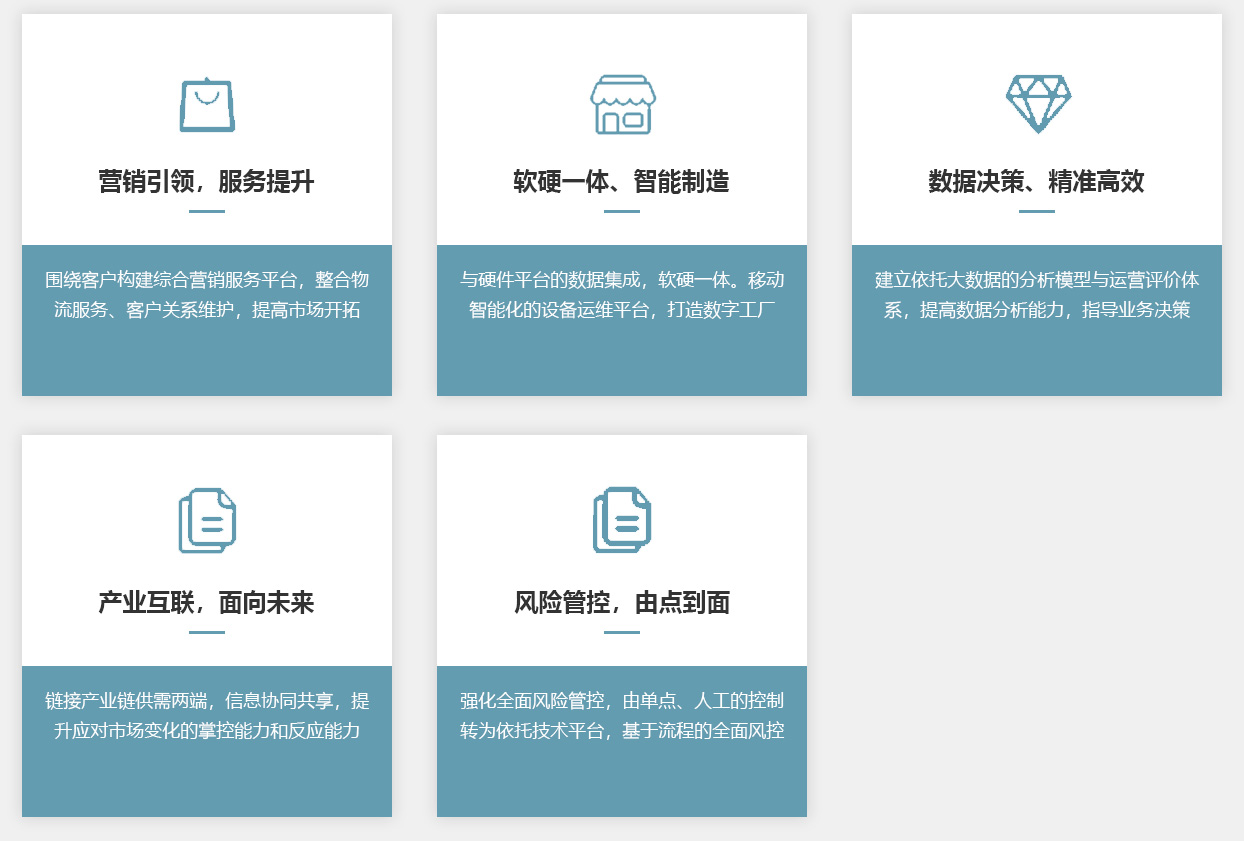Click the description starting with 强化全面风险管控
The image size is (1244, 841).
tap(622, 716)
